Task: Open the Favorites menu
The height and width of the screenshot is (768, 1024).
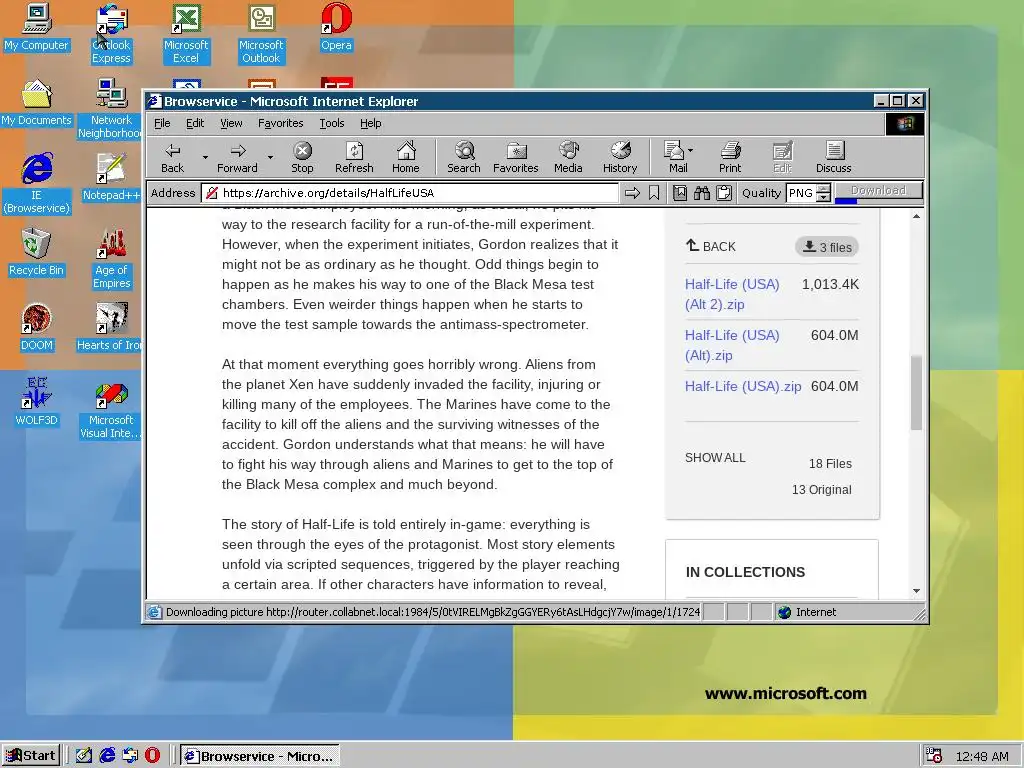Action: pos(281,123)
